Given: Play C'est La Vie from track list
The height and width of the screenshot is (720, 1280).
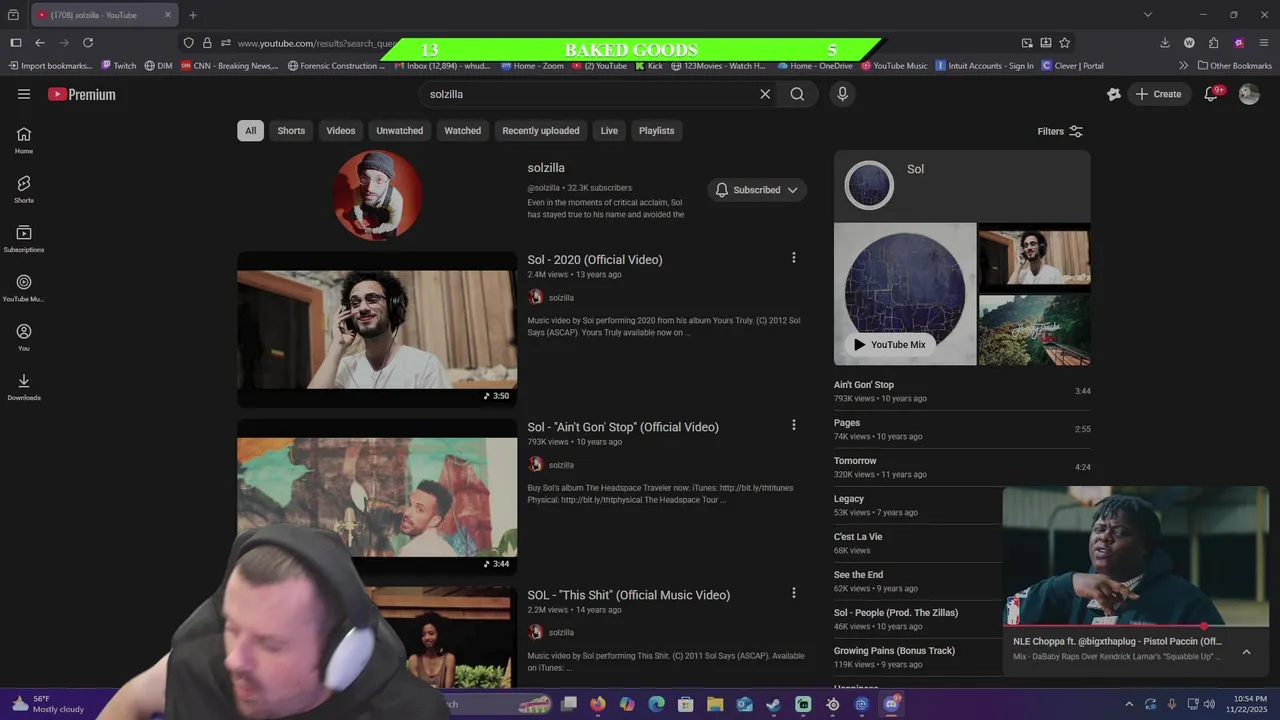Looking at the screenshot, I should point(917,543).
